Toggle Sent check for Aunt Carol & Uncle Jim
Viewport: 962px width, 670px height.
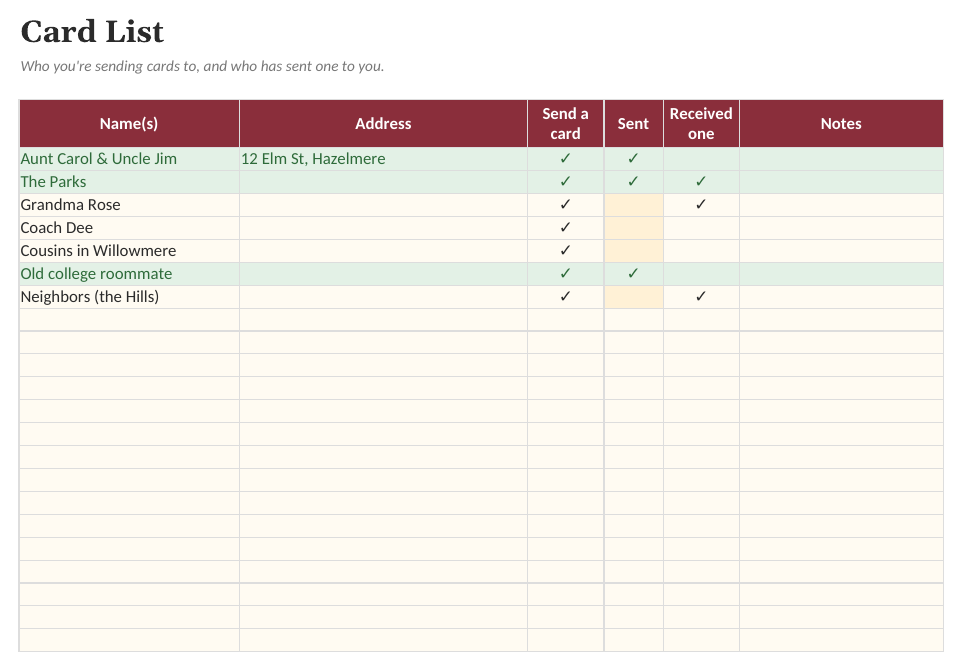[633, 159]
